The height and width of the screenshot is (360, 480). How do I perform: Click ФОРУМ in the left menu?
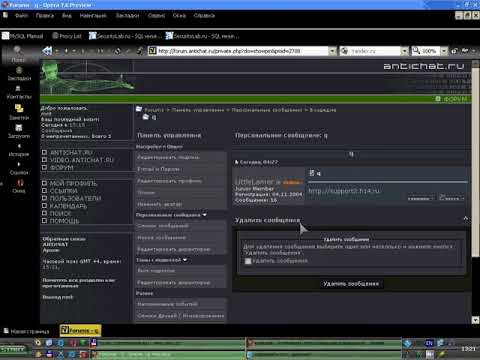click(x=61, y=167)
